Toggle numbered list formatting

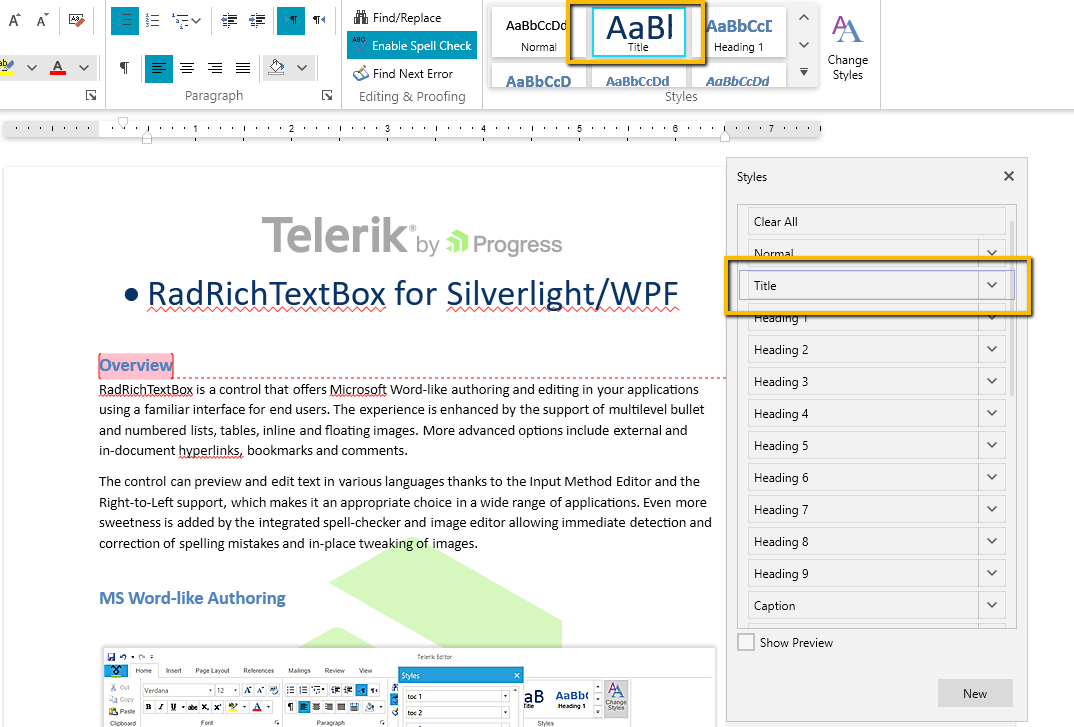coord(153,21)
